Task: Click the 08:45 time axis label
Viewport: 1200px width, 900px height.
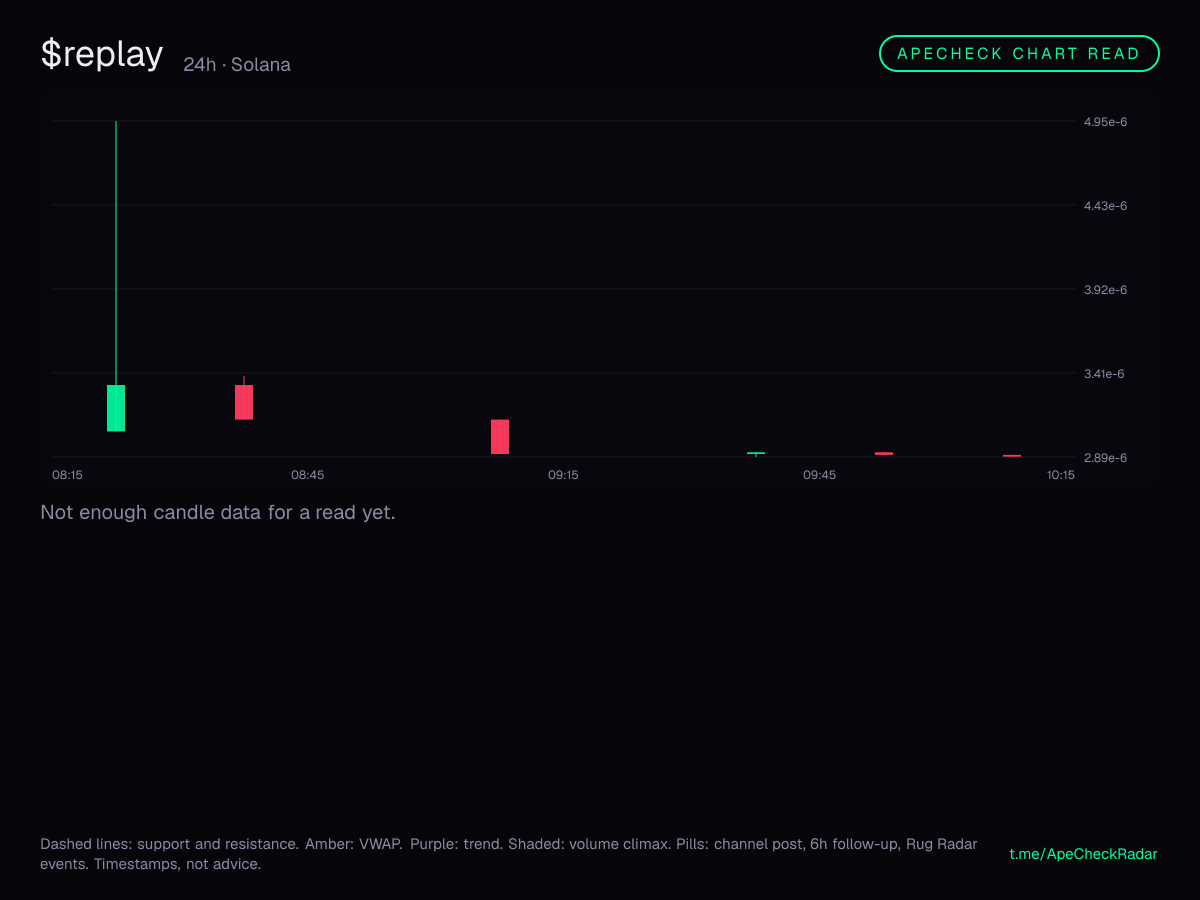Action: pyautogui.click(x=307, y=475)
